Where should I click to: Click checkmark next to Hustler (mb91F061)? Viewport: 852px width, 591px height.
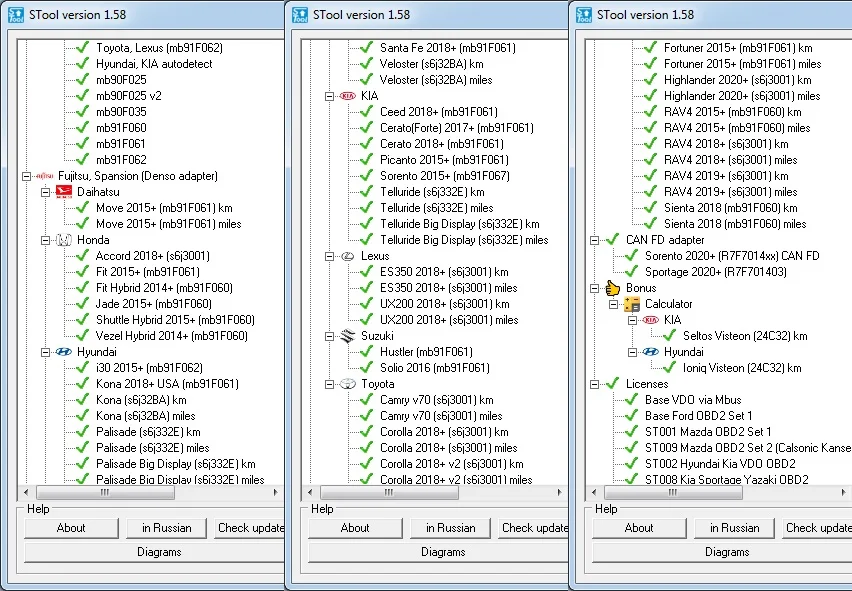[367, 351]
